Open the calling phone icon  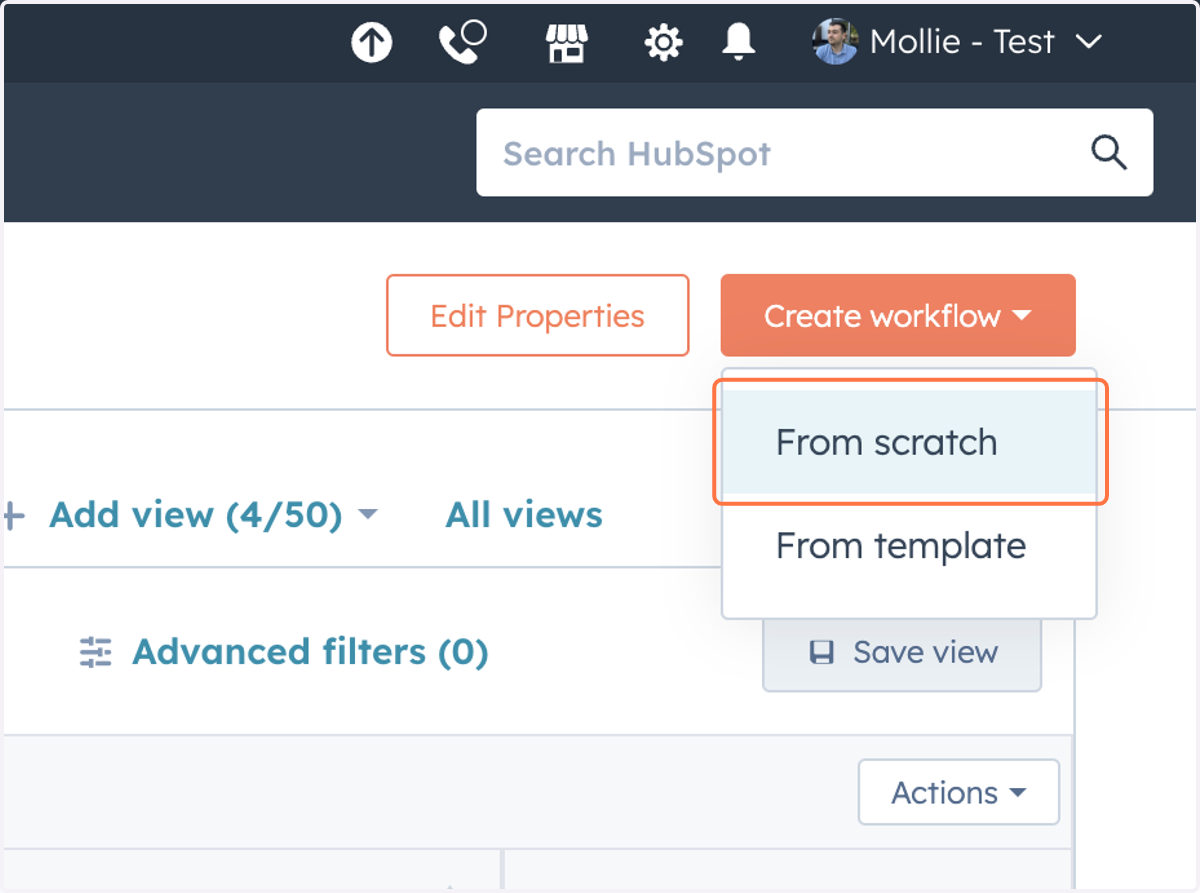tap(463, 42)
